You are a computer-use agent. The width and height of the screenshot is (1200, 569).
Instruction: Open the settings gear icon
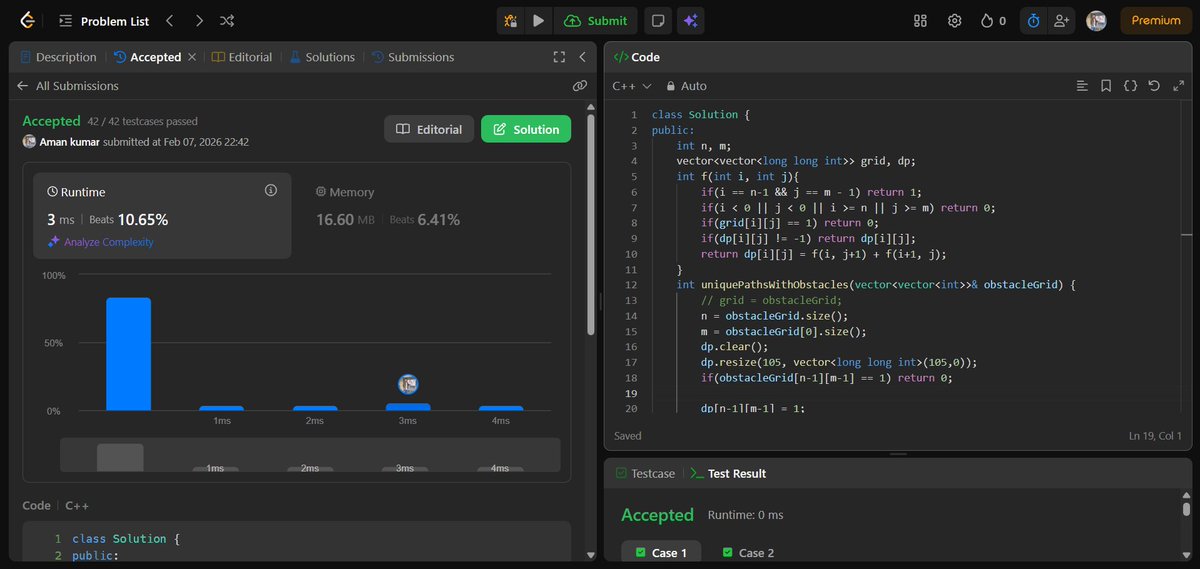[955, 20]
